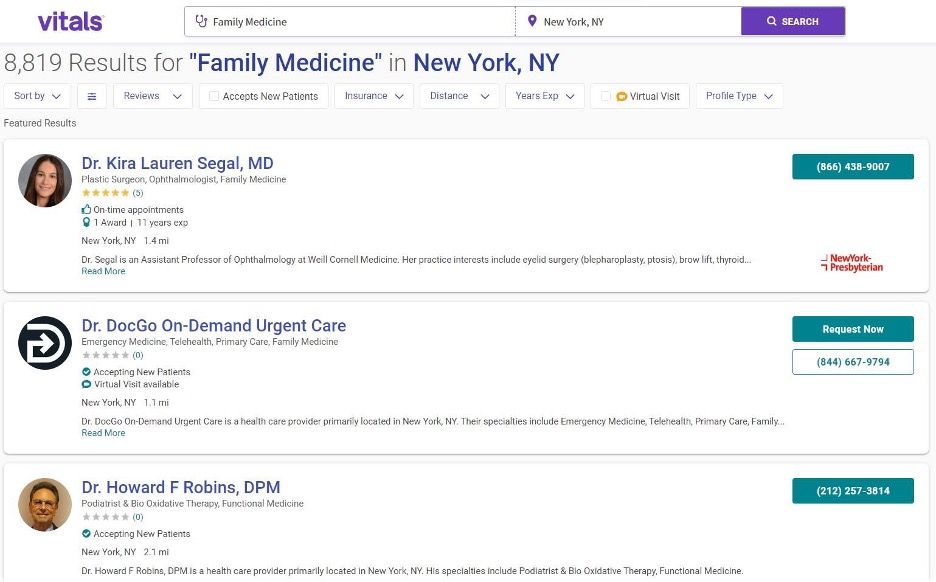Expand the Insurance filter dropdown
Screen dimensions: 936x582
[x=374, y=96]
